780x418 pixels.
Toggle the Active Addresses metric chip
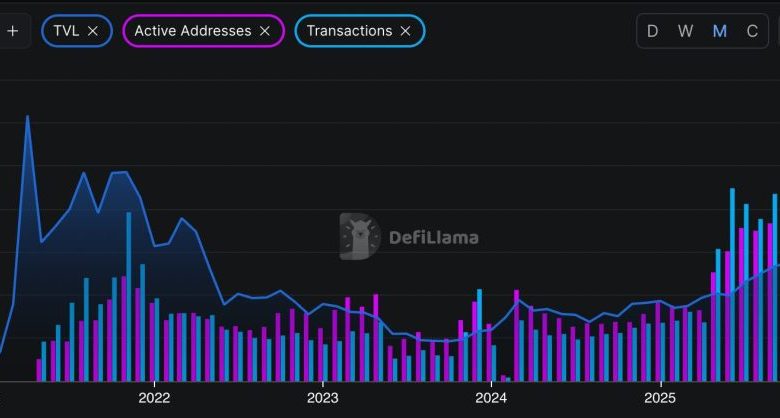point(192,31)
